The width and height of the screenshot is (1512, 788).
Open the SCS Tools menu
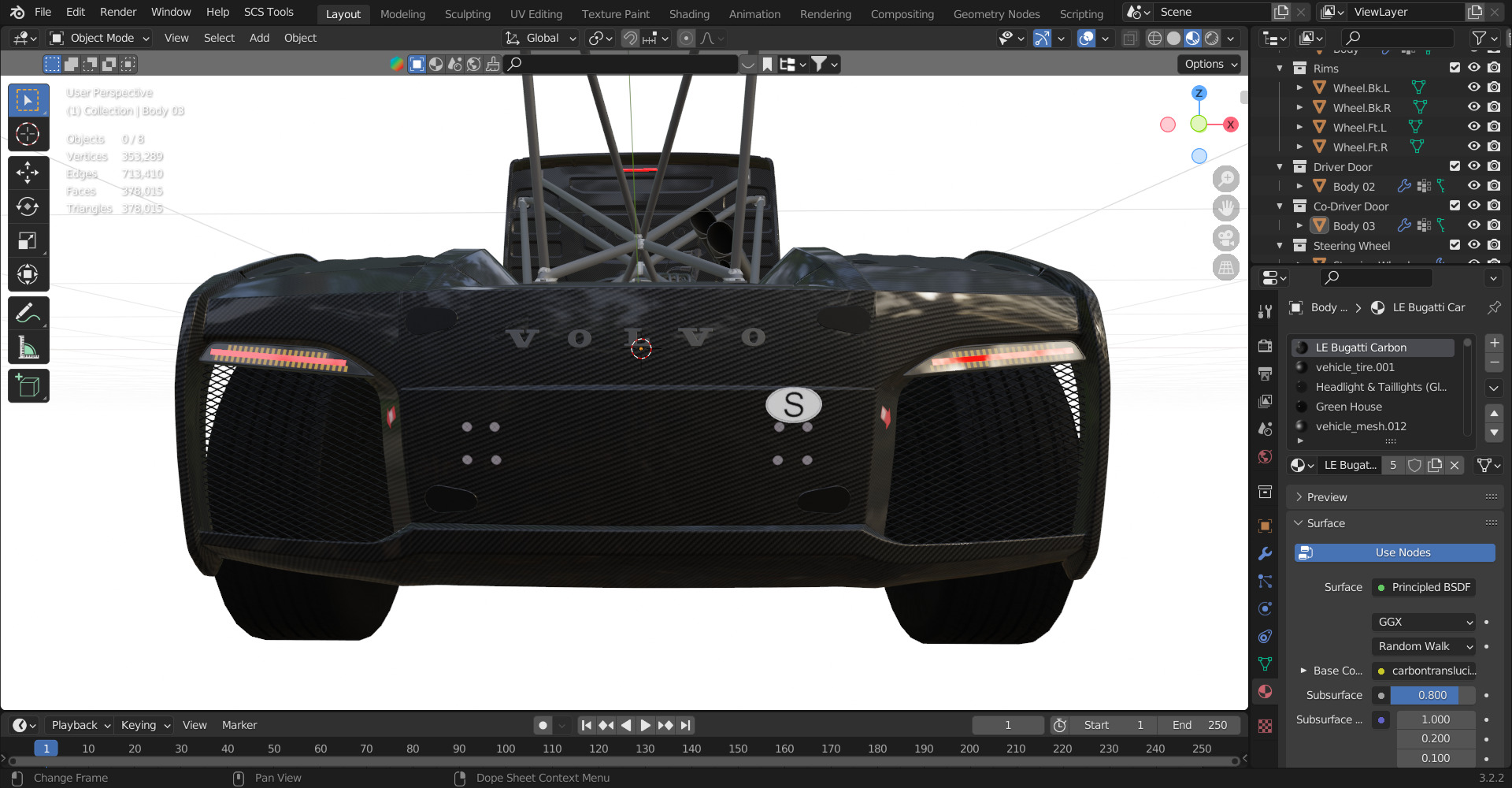point(269,12)
